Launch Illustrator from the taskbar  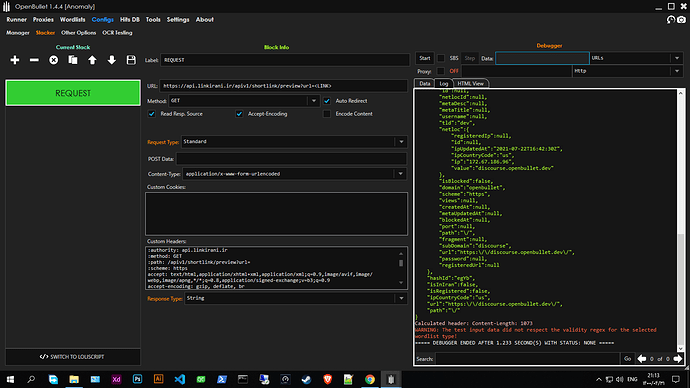(158, 379)
